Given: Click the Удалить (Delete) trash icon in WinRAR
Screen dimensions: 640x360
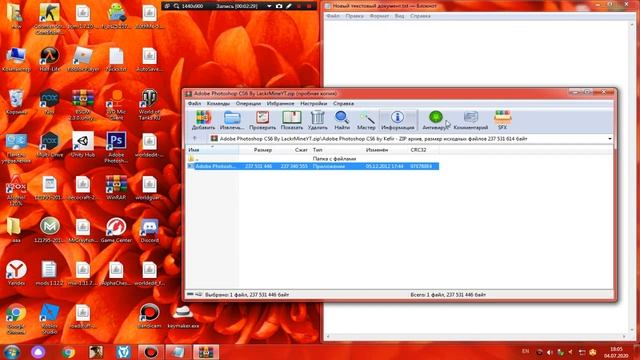Looking at the screenshot, I should [318, 120].
